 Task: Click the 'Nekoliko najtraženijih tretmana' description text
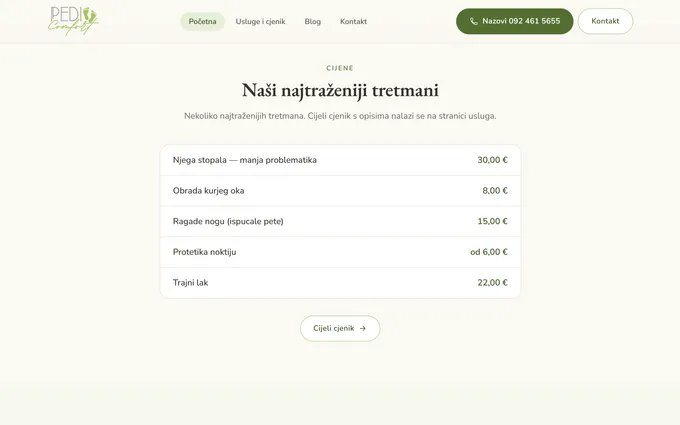tap(340, 116)
